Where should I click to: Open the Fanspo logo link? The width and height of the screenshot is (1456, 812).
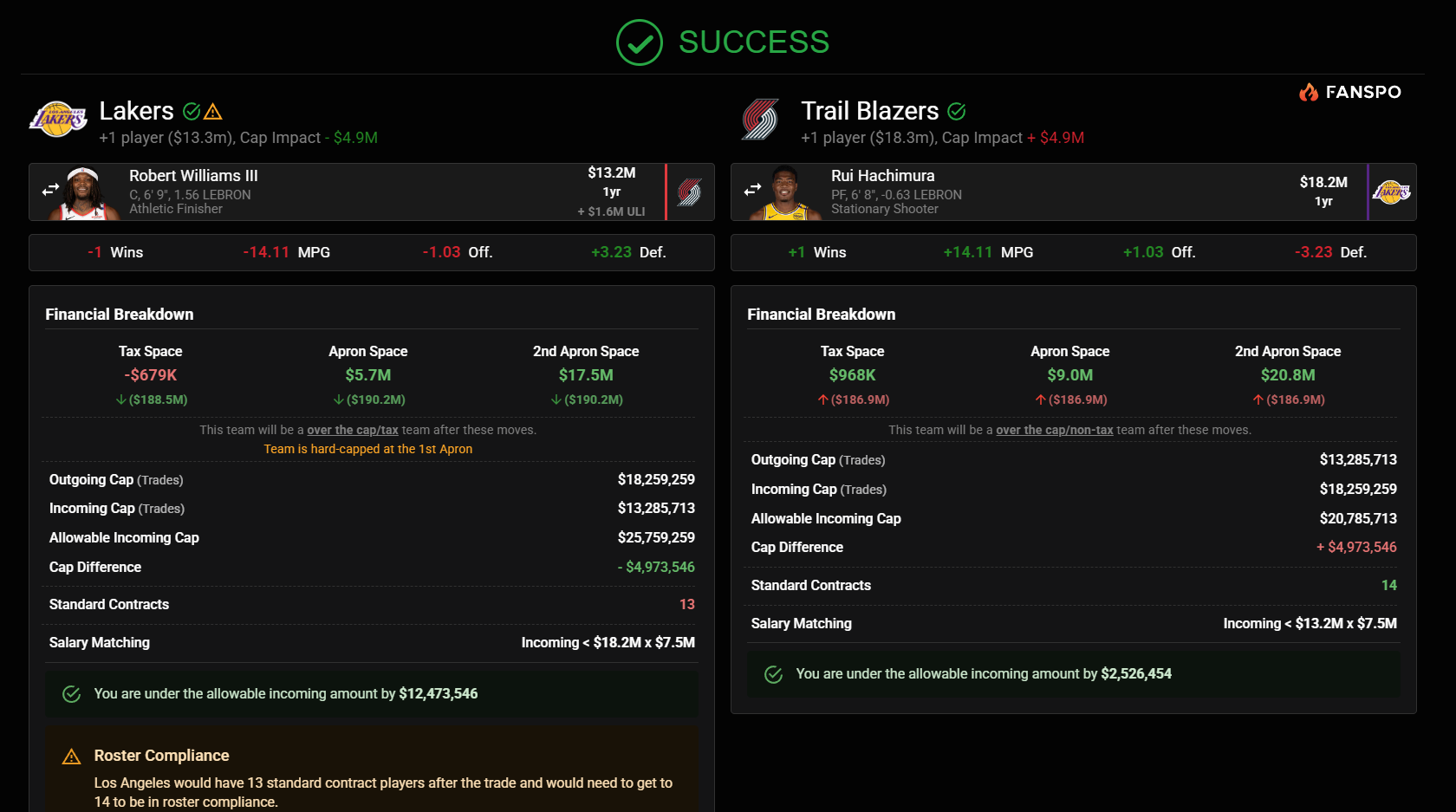1349,92
